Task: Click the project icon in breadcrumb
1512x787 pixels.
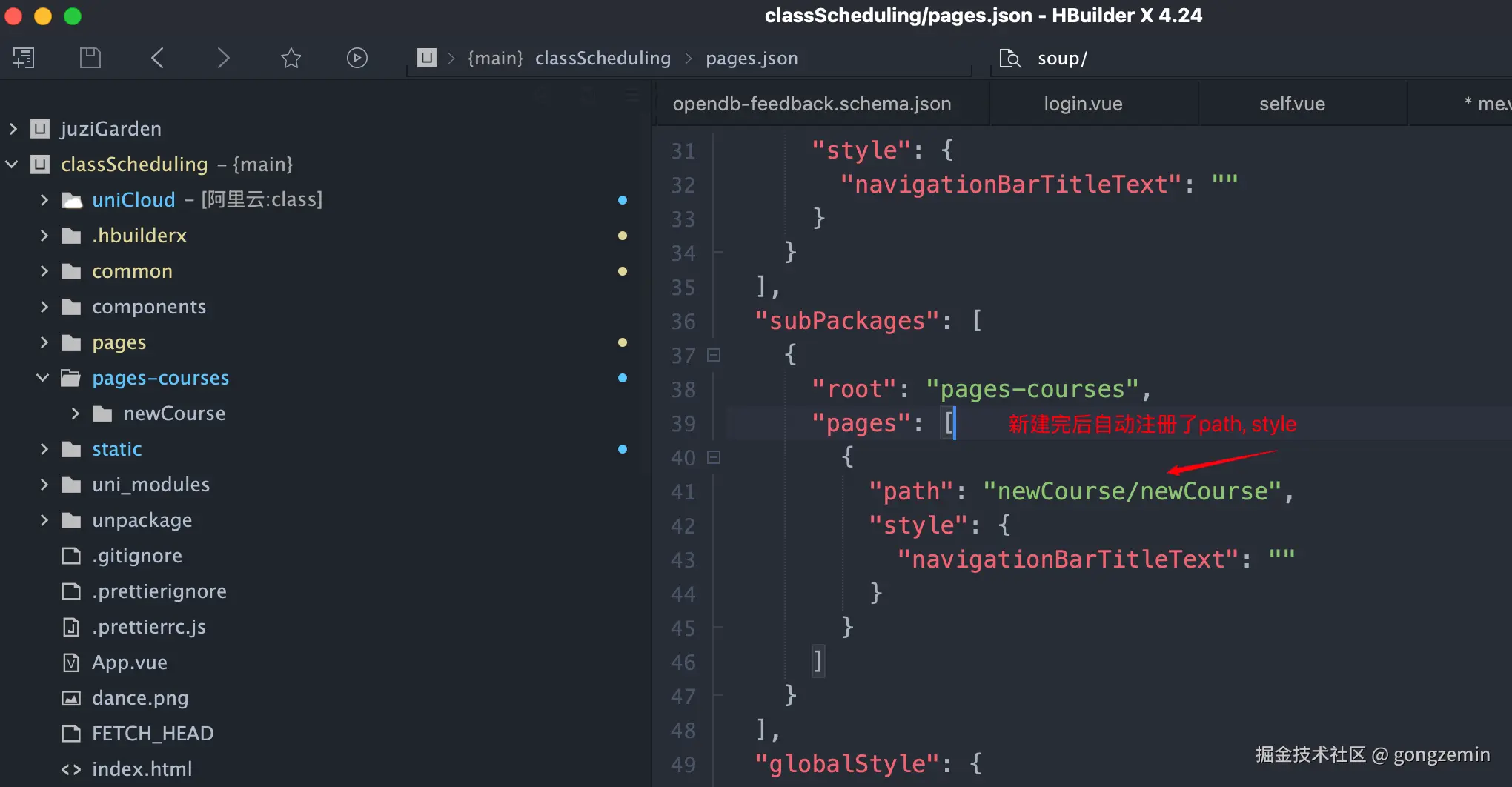Action: 427,58
